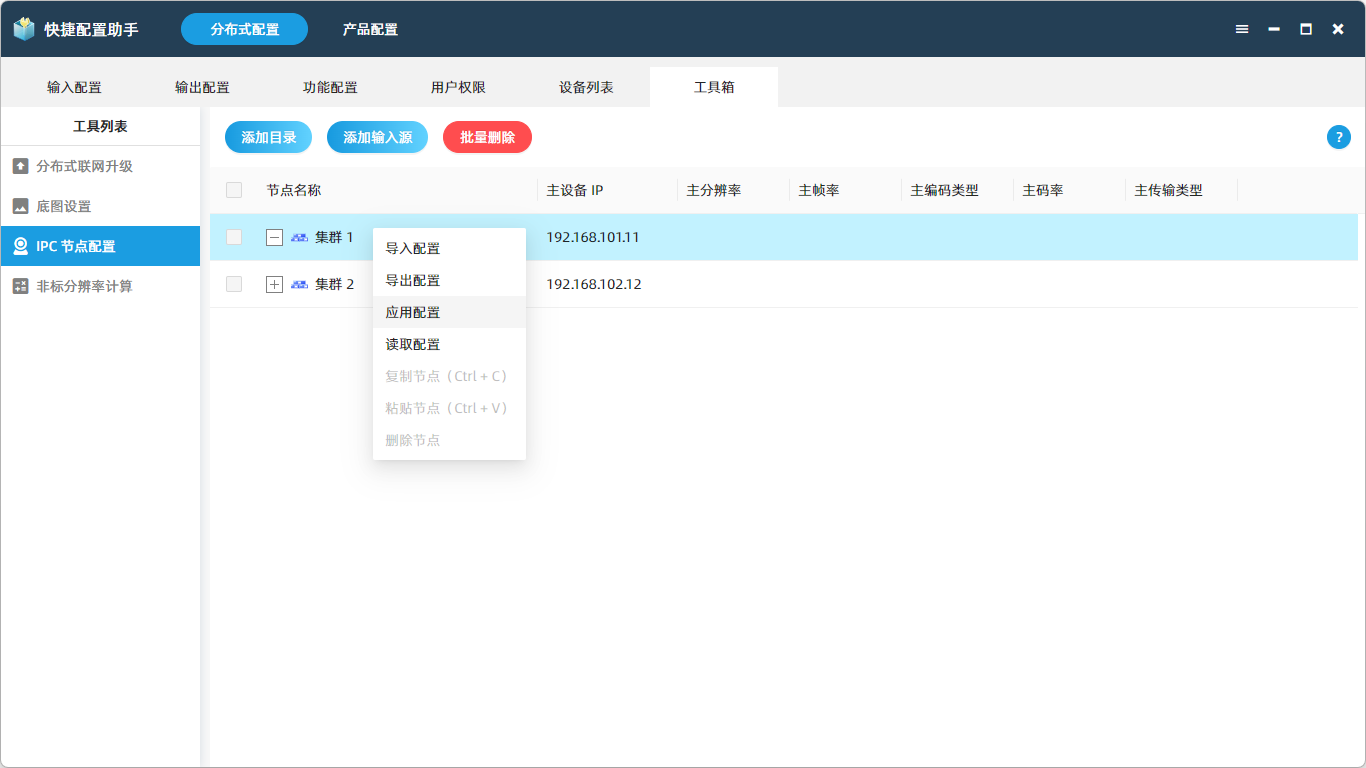
Task: Choose 应用配置 from the context menu
Action: [413, 312]
